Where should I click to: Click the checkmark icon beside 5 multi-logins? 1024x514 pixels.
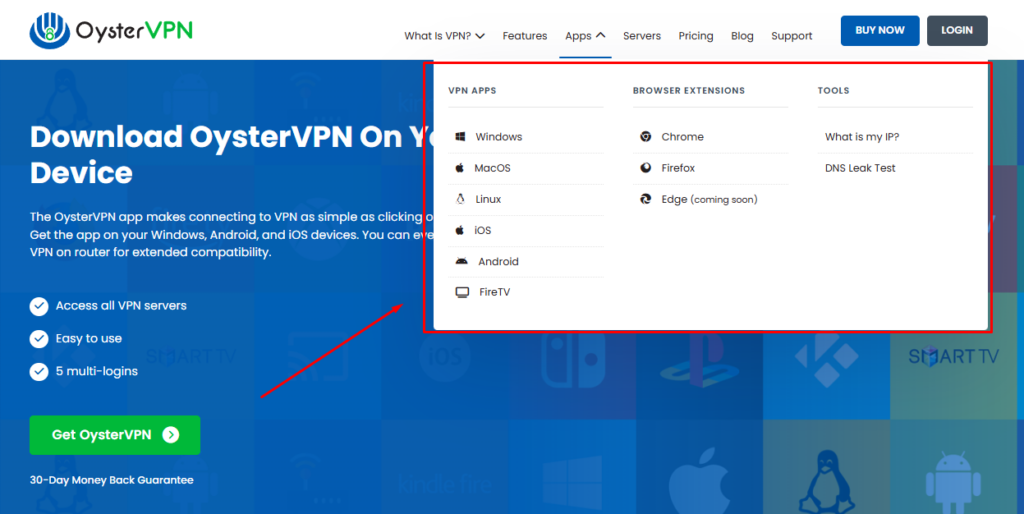click(39, 372)
